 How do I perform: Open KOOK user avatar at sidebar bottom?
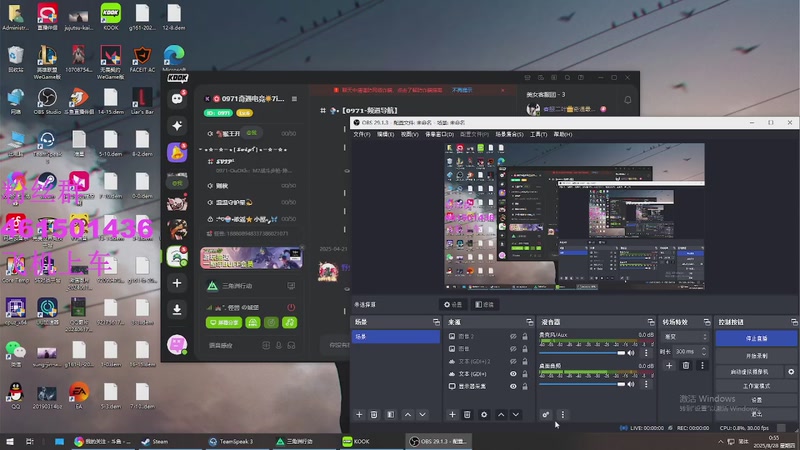177,345
